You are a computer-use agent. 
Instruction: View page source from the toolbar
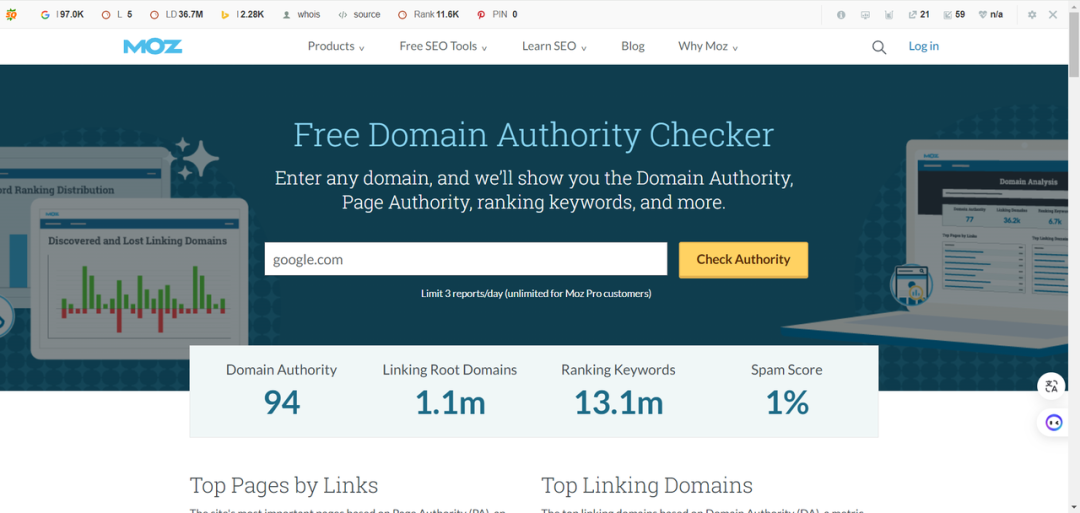tap(360, 14)
